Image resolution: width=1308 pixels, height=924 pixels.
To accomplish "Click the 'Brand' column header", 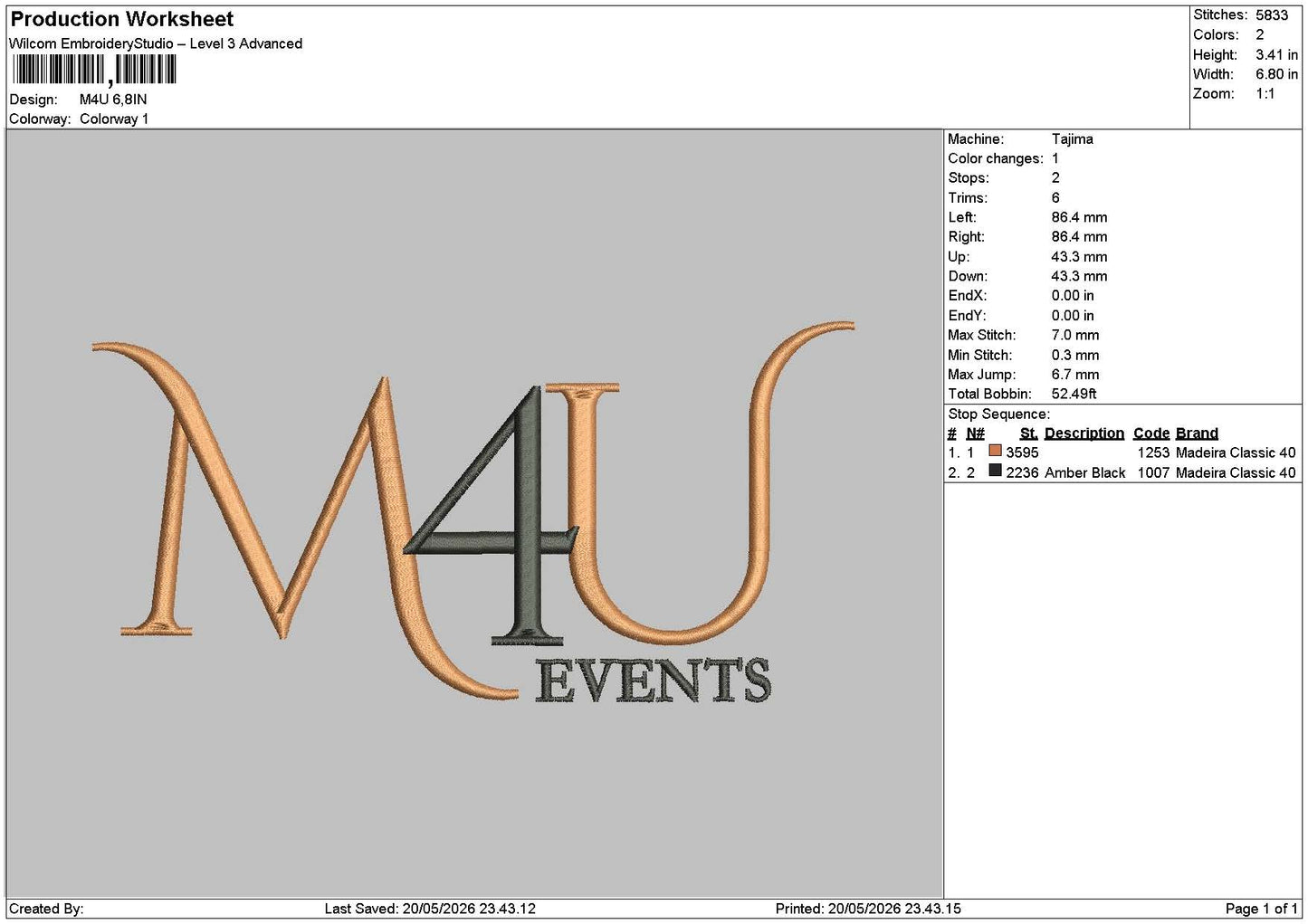I will coord(1197,433).
